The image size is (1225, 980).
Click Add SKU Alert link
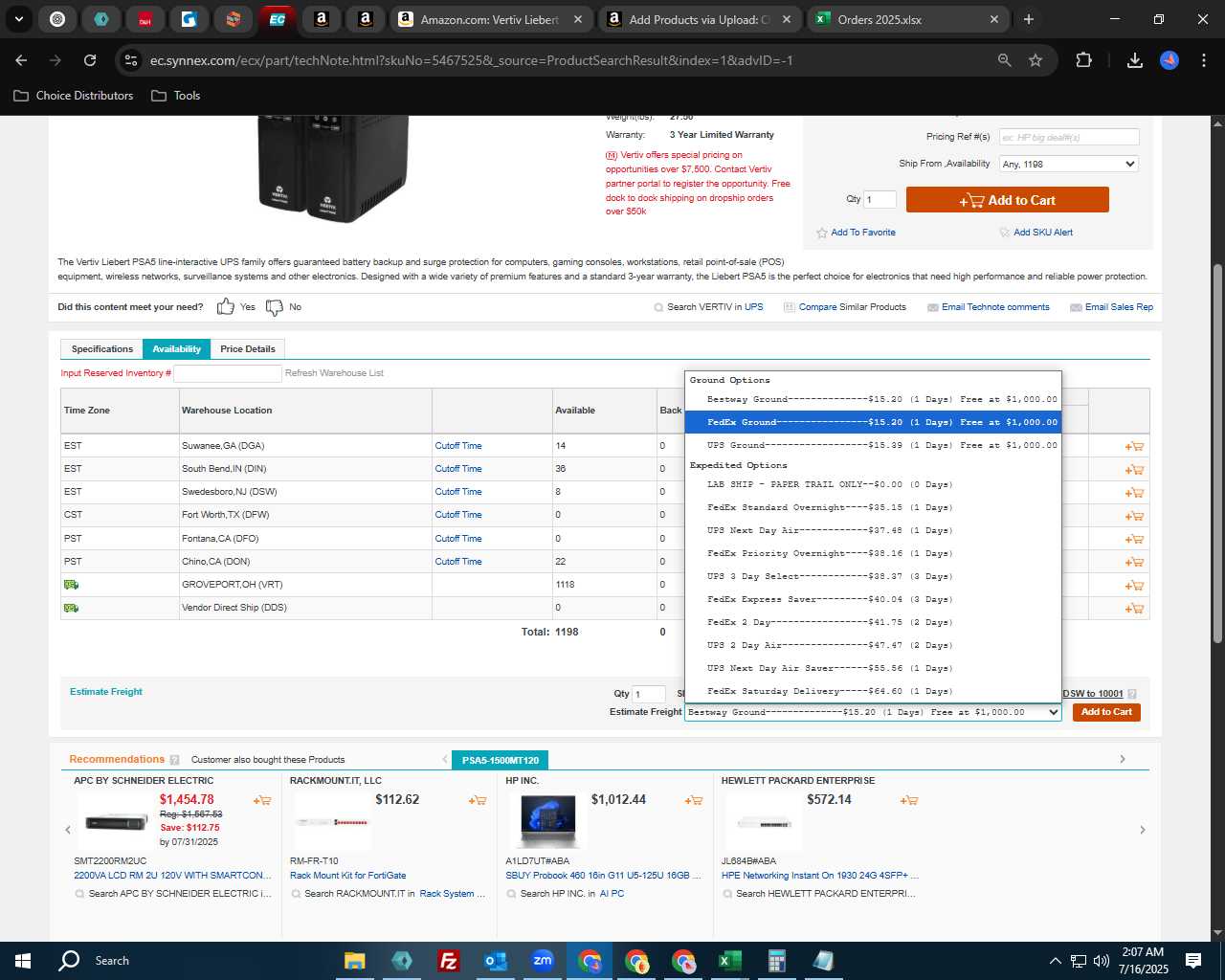click(1042, 233)
